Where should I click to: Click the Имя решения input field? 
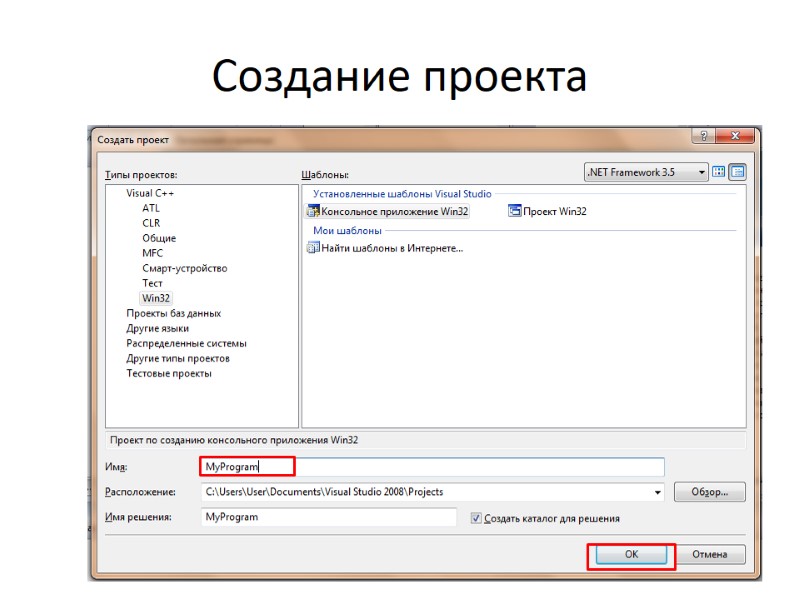(x=329, y=517)
